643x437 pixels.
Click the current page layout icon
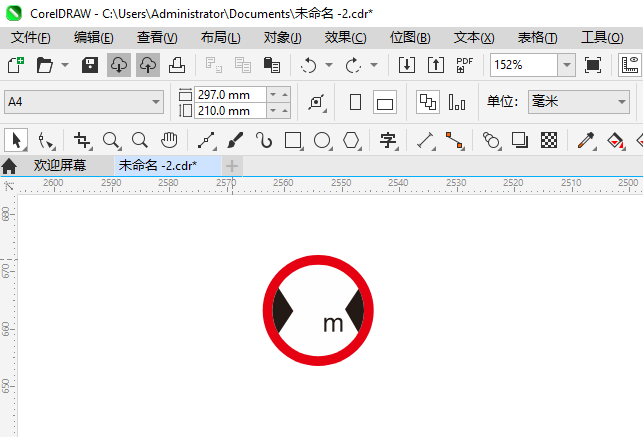[457, 102]
